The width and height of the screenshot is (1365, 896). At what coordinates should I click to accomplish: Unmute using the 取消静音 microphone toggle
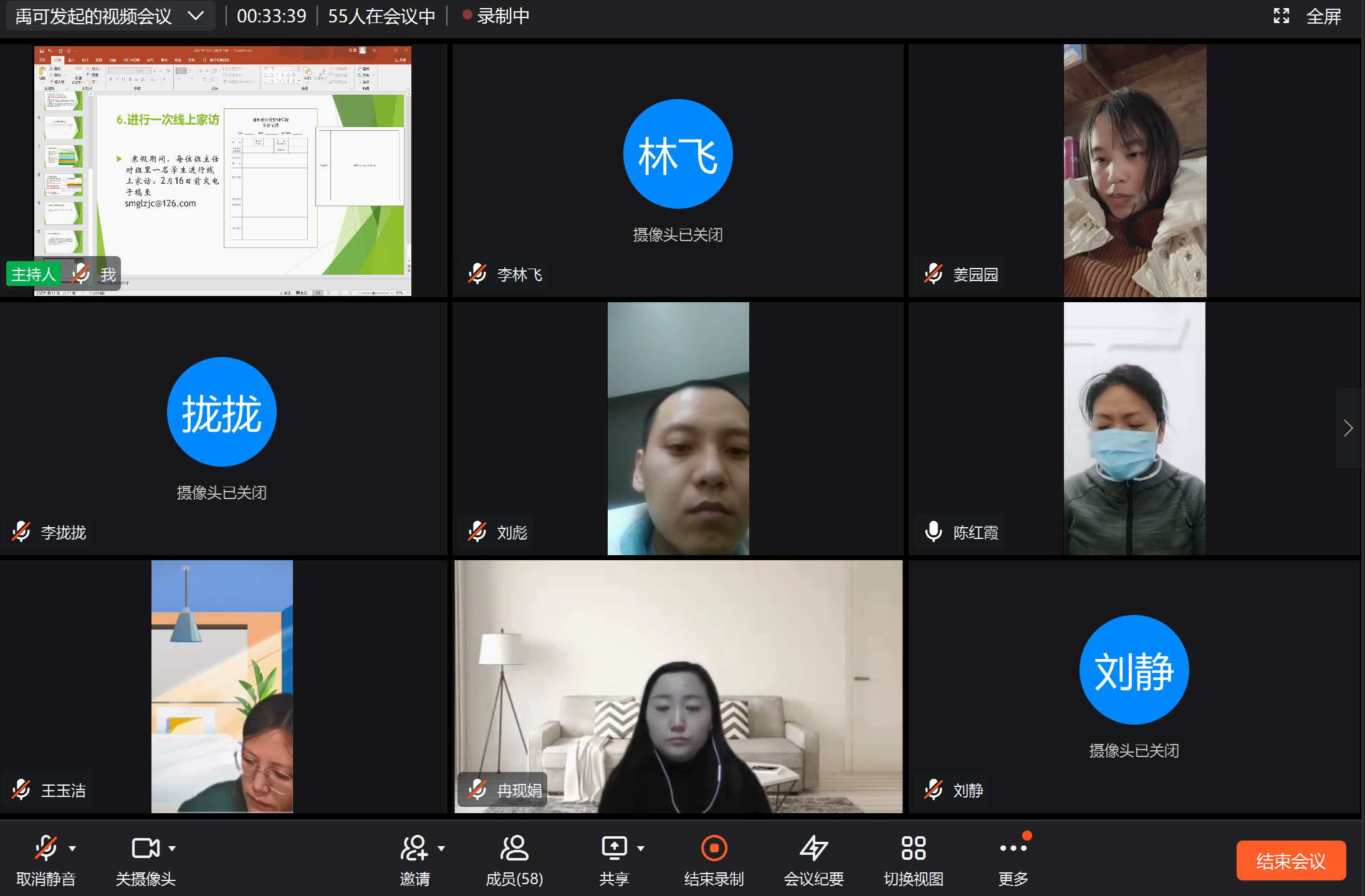pyautogui.click(x=46, y=848)
